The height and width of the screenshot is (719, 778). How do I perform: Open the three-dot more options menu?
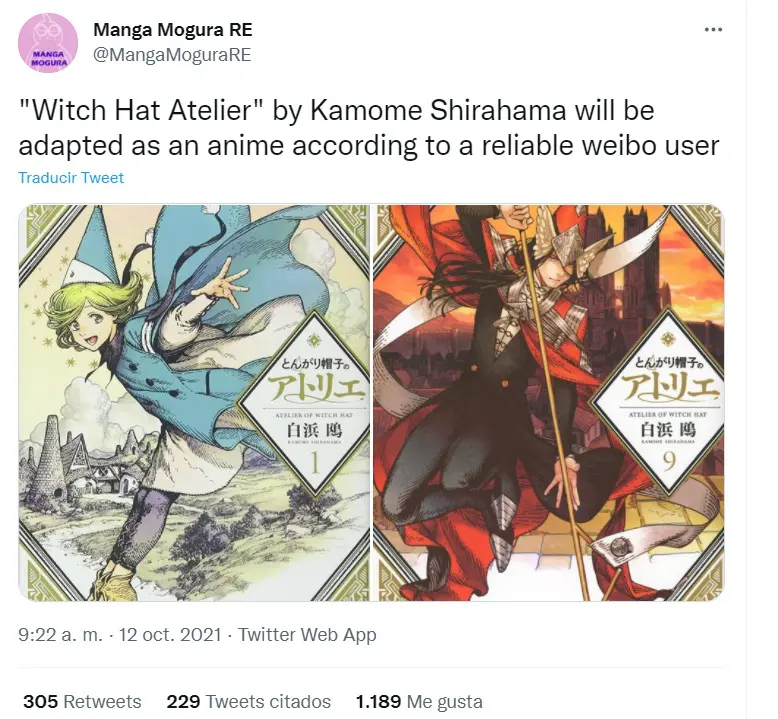(713, 30)
